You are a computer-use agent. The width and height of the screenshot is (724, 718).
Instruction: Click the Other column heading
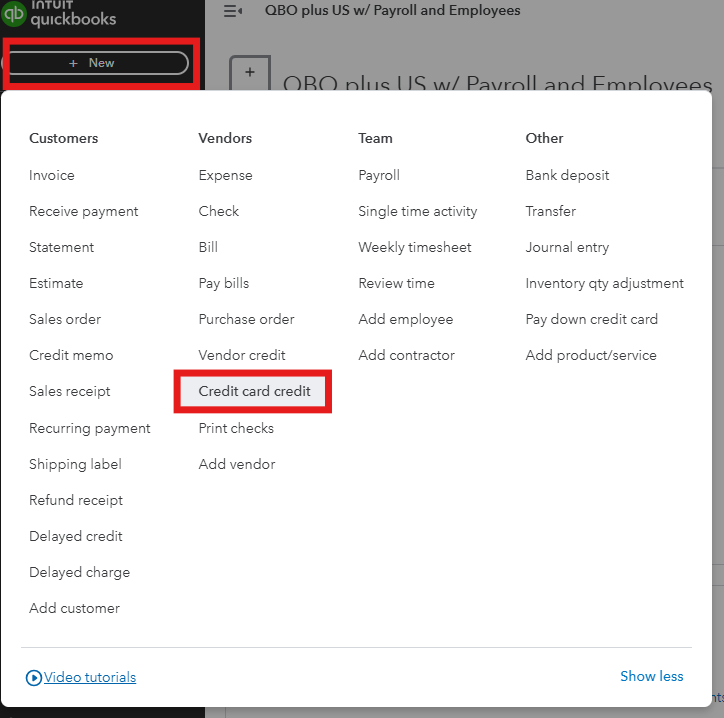(544, 139)
